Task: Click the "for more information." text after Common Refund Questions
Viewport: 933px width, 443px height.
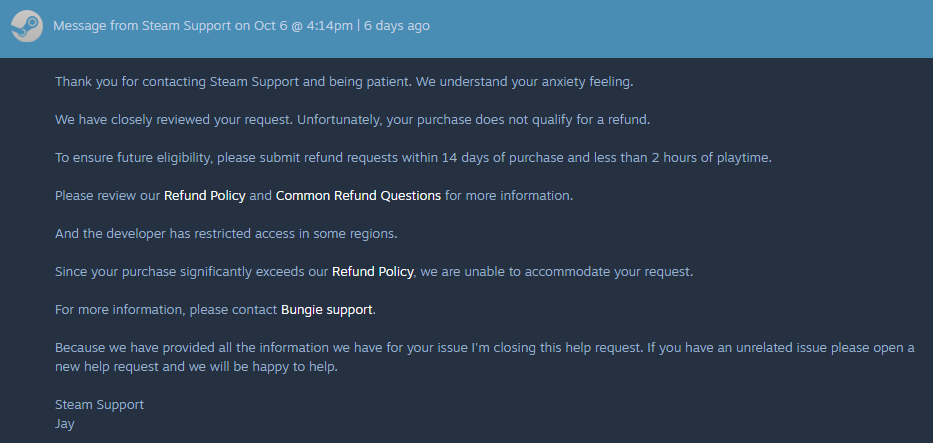Action: pyautogui.click(x=509, y=196)
